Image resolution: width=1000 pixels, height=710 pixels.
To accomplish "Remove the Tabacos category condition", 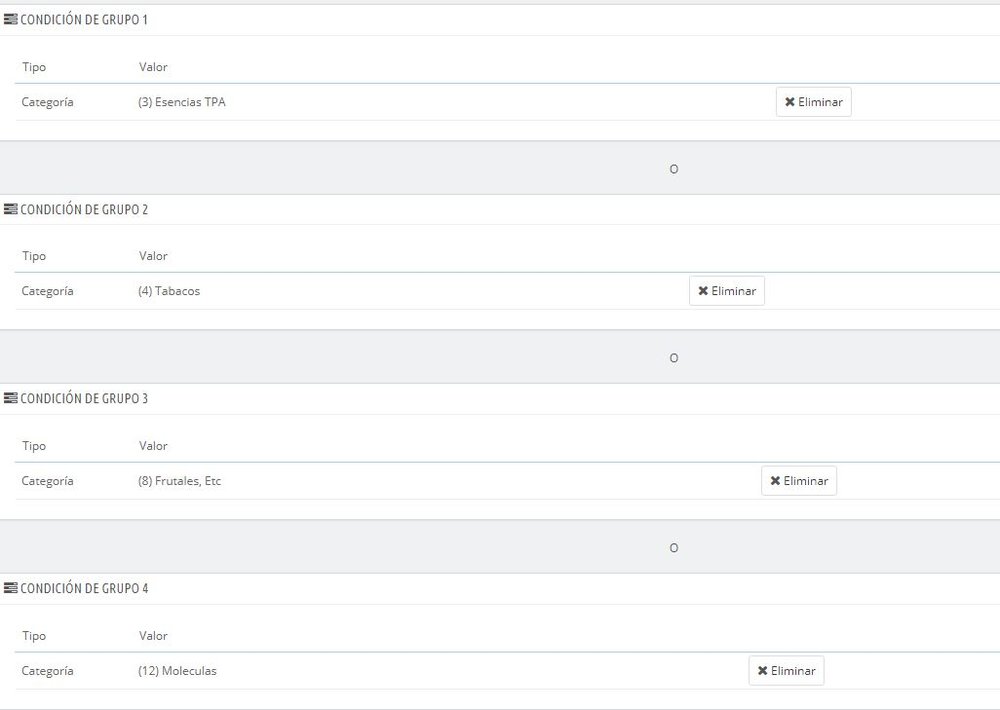I will pyautogui.click(x=726, y=291).
